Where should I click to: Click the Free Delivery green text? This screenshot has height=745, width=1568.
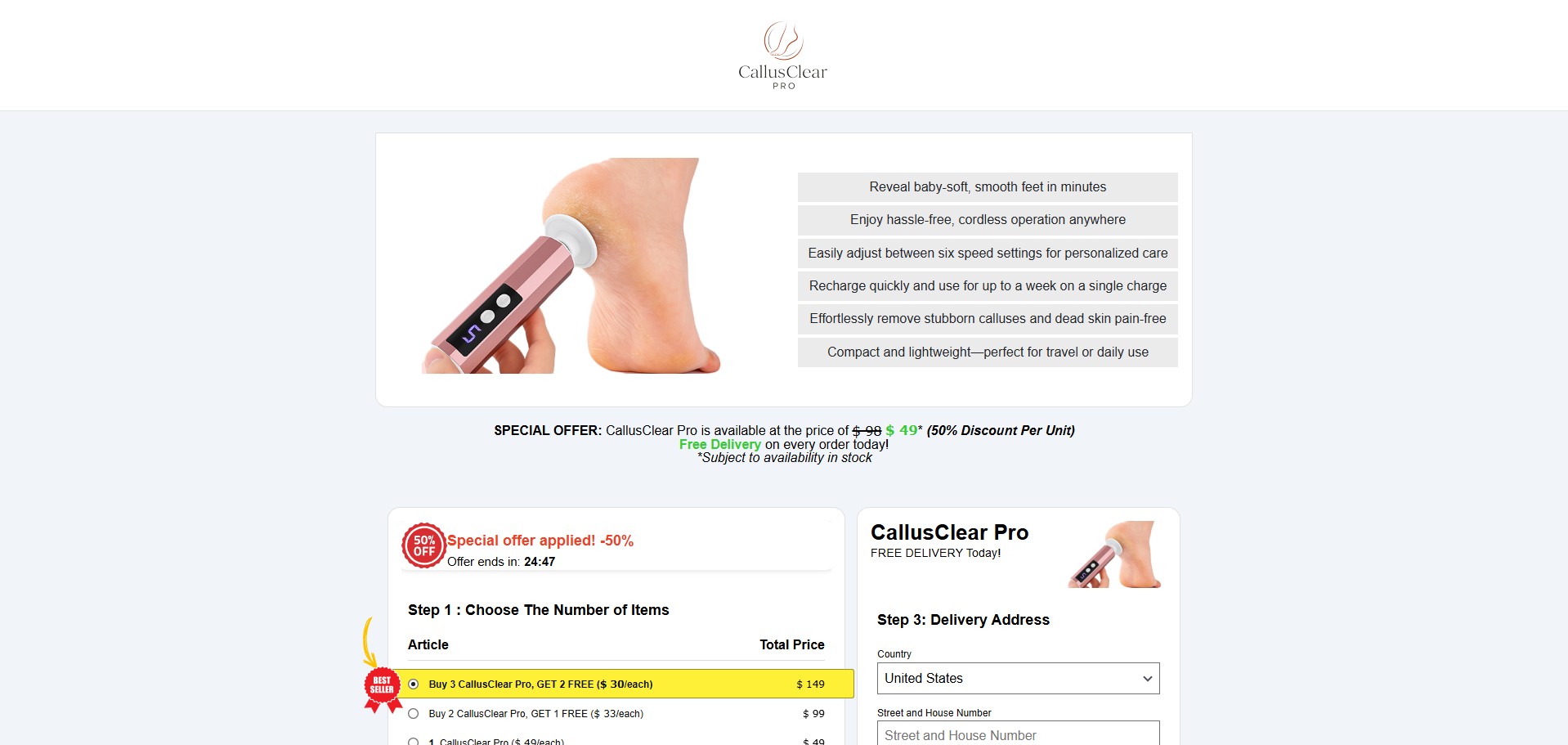[719, 444]
